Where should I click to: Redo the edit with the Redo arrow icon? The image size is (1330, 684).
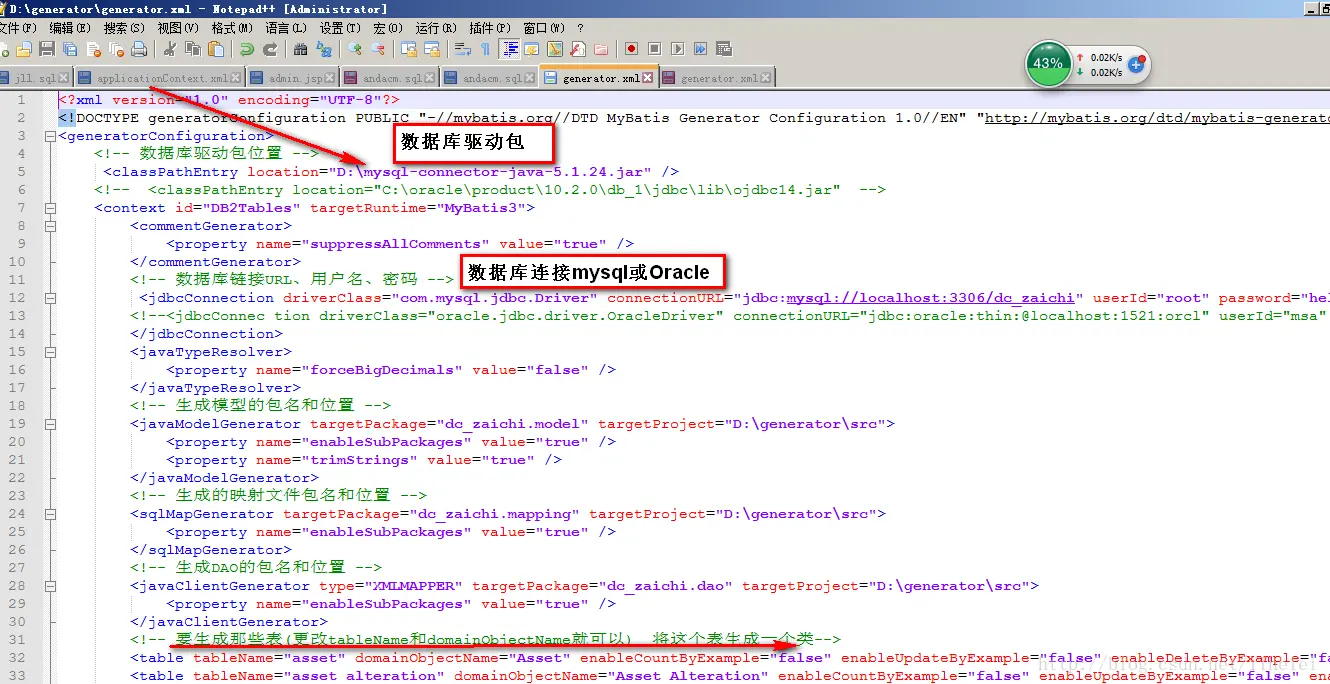(x=270, y=48)
